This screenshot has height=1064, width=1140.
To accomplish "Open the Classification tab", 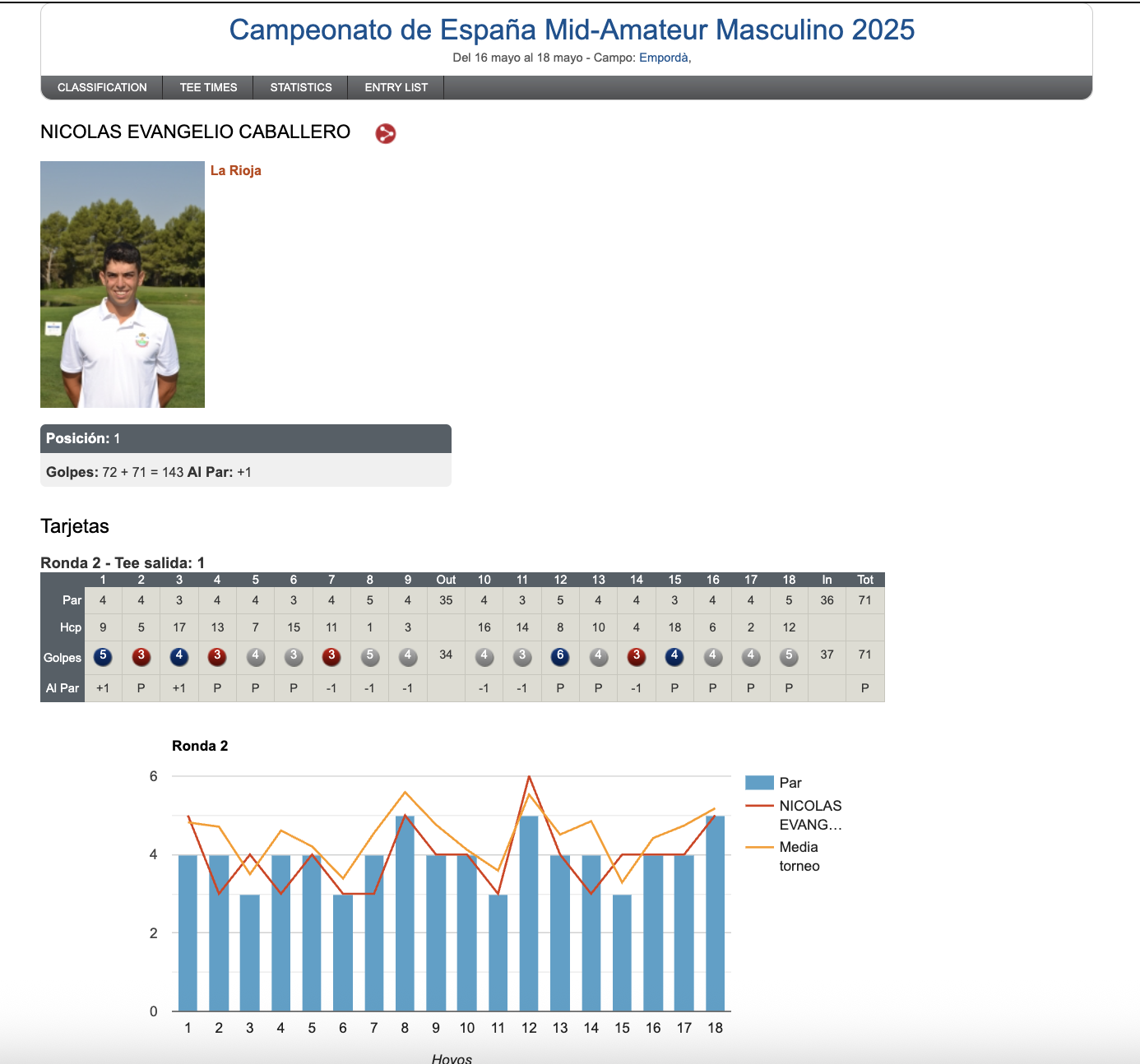I will point(102,87).
